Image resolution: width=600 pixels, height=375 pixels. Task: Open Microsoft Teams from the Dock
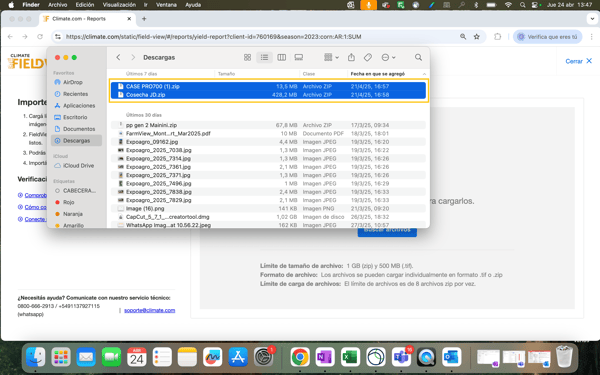(401, 357)
